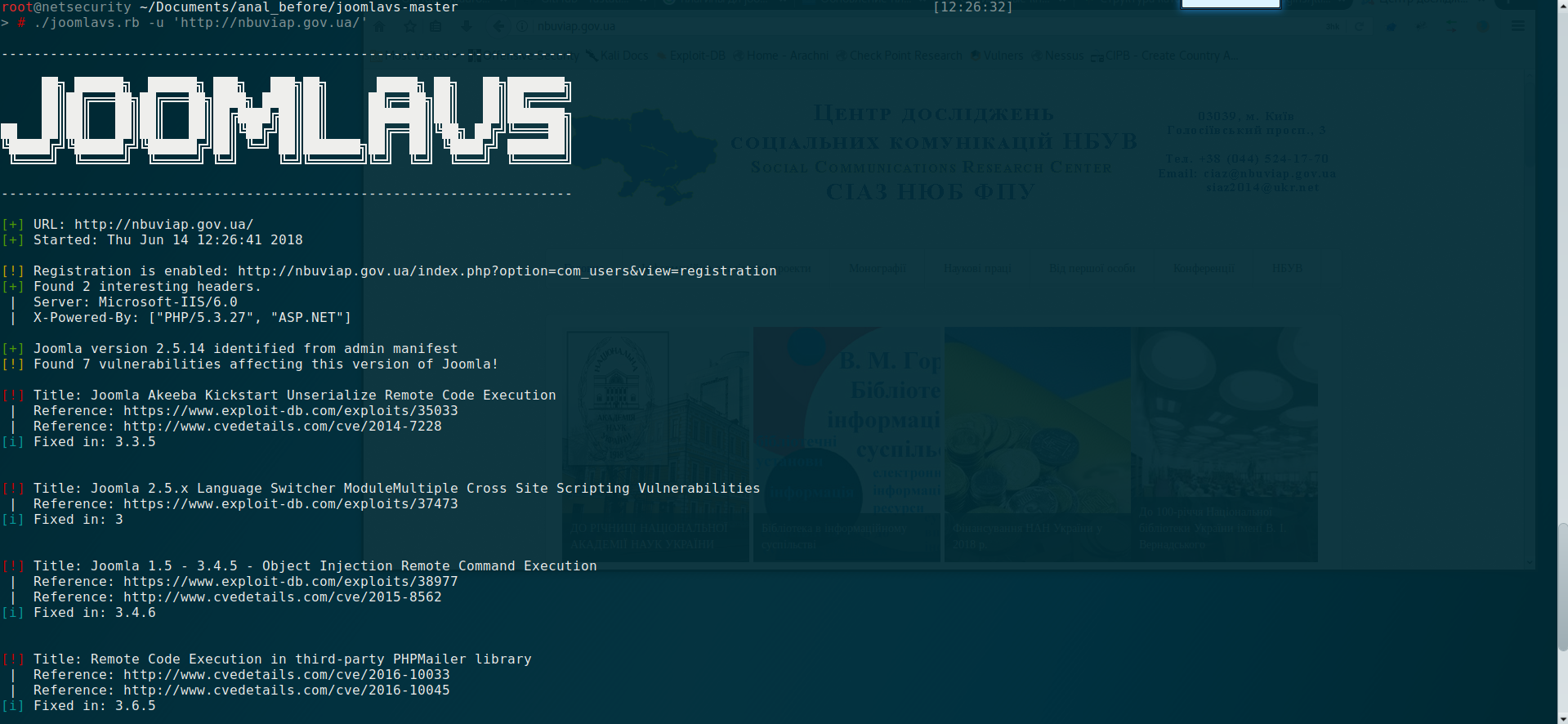Click the 'Fixed in: 3.6.5' line

(94, 705)
